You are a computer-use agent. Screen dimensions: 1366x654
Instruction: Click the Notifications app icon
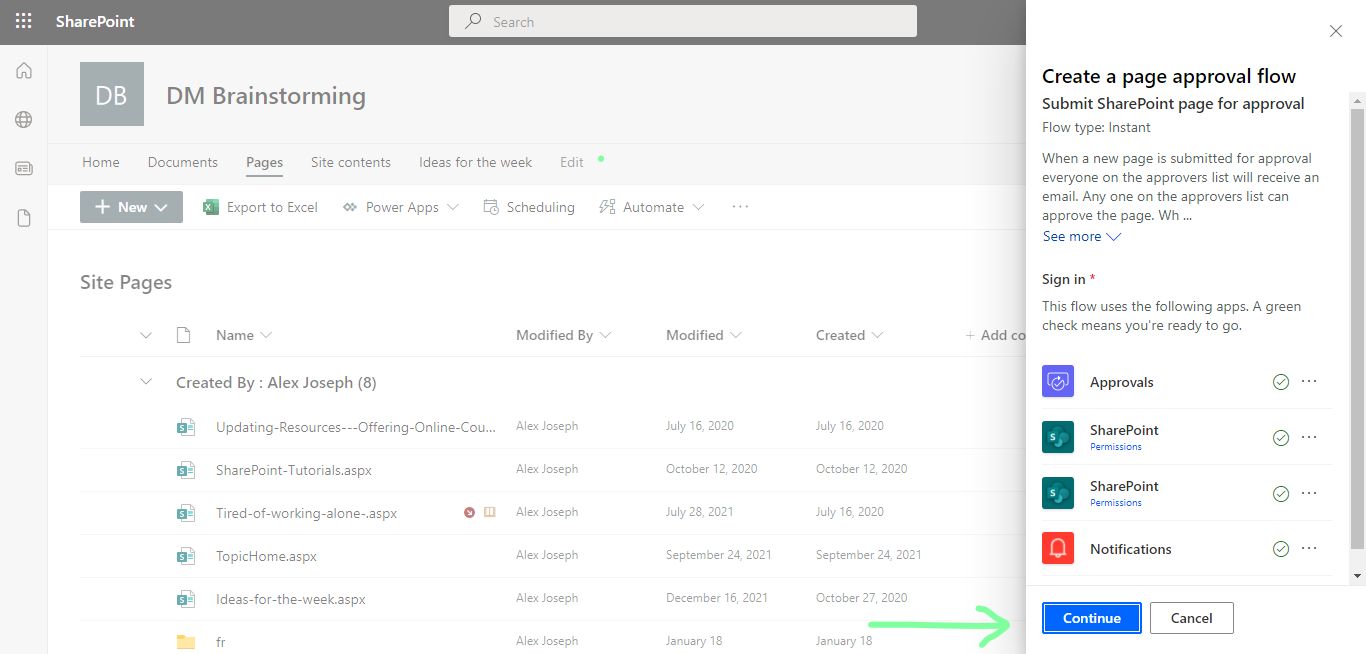pos(1057,548)
